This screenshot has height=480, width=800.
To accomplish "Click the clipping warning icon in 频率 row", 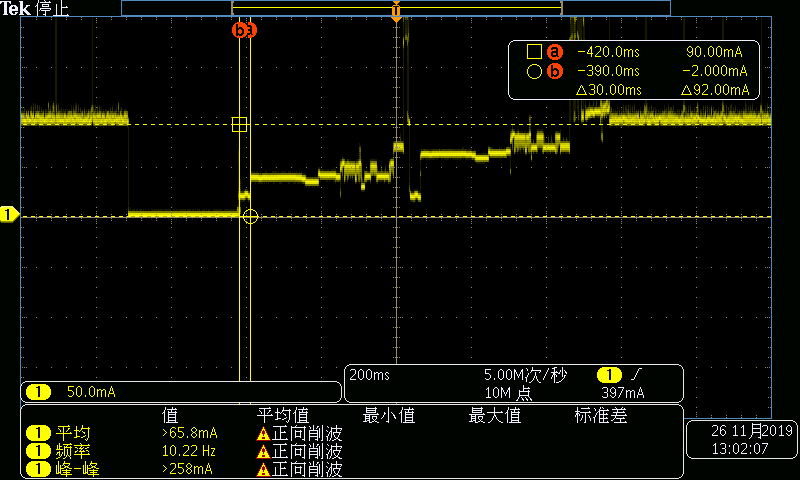I will tap(263, 451).
